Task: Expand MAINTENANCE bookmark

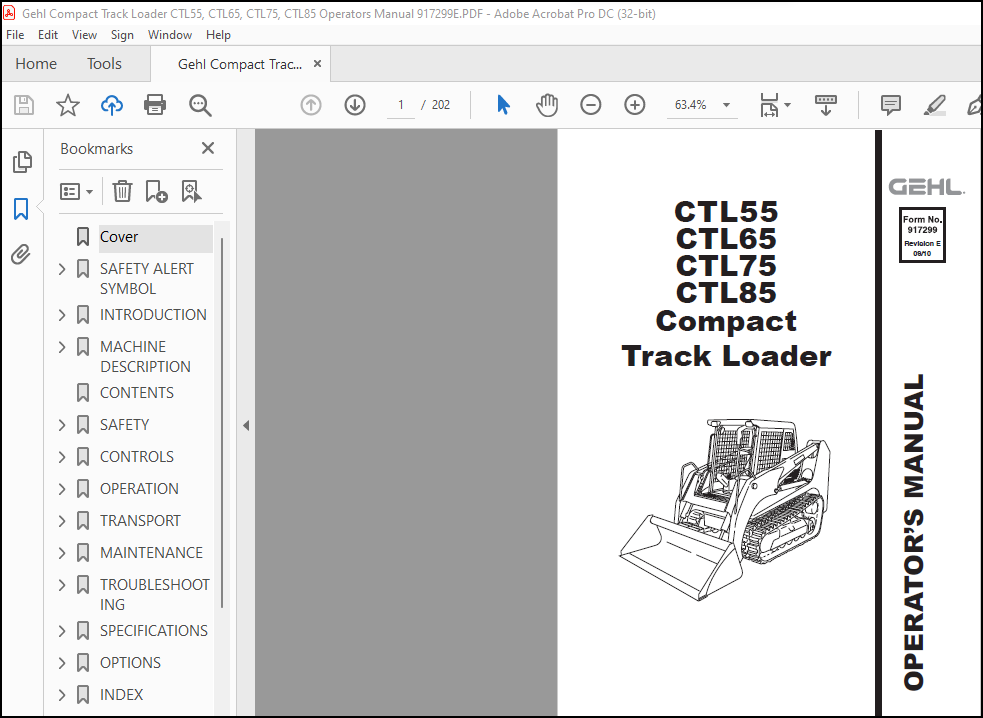Action: pyautogui.click(x=62, y=552)
